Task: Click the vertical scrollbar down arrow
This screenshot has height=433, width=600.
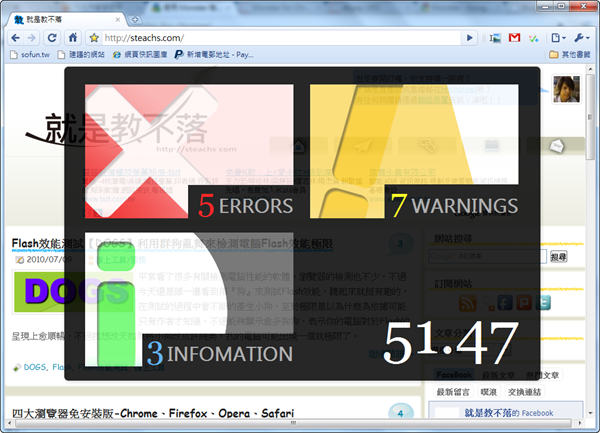Action: pos(590,413)
